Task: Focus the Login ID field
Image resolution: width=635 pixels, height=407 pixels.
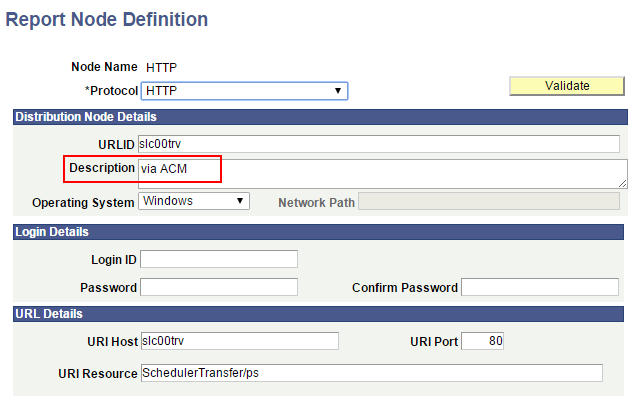Action: point(219,259)
